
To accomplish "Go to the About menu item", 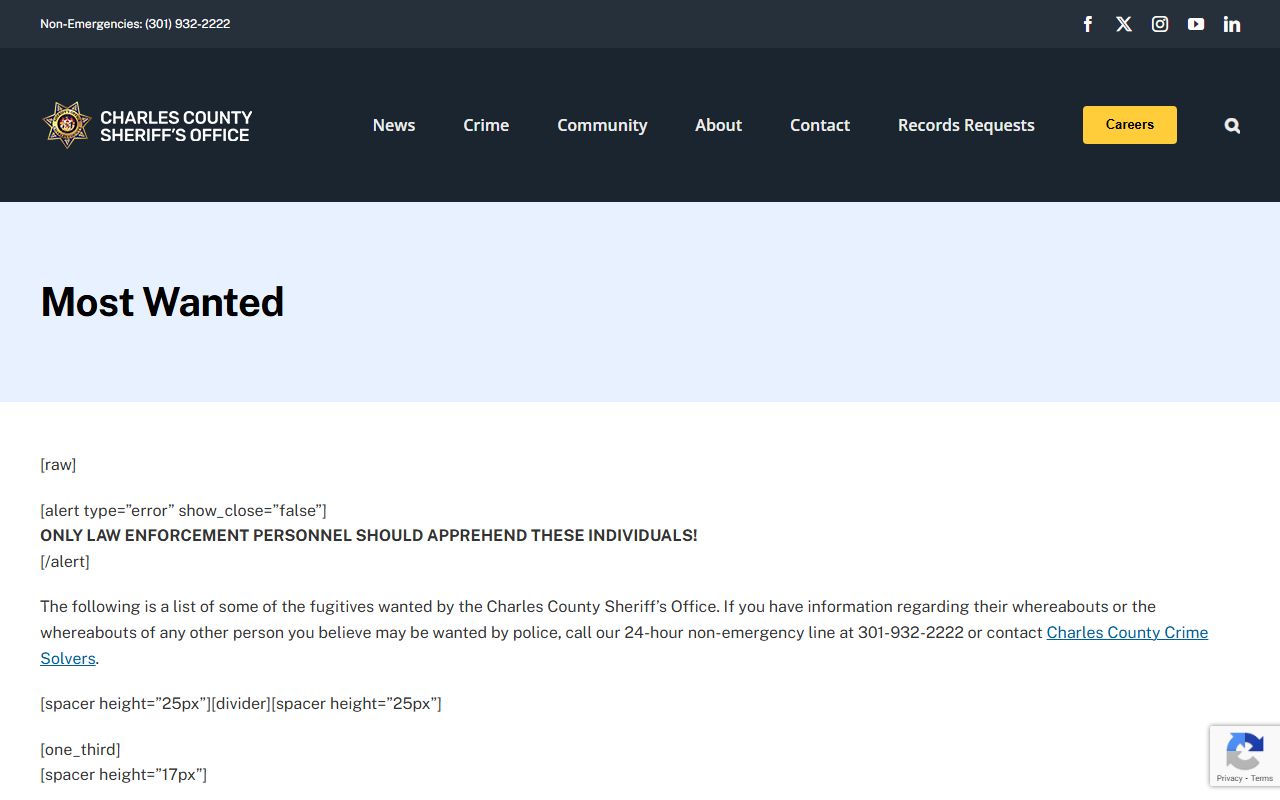I will [718, 125].
